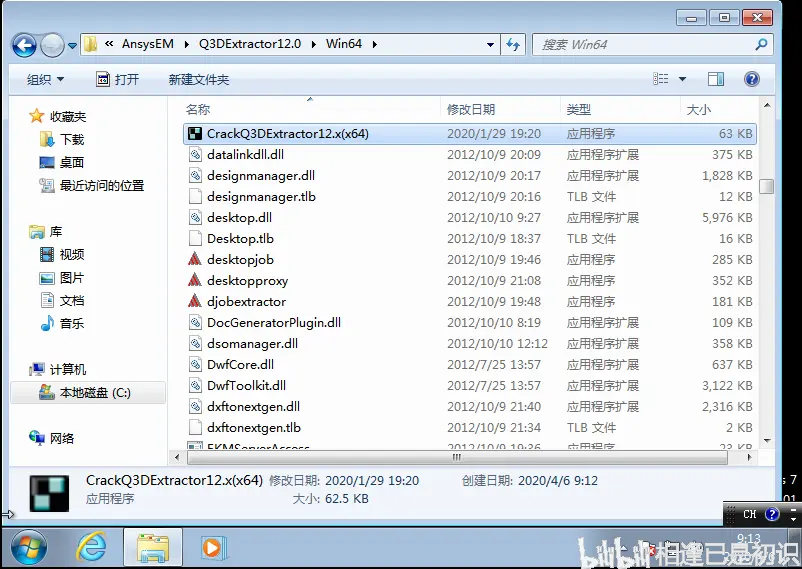Click 新建文件夹 button
Image resolution: width=802 pixels, height=569 pixels.
(198, 79)
